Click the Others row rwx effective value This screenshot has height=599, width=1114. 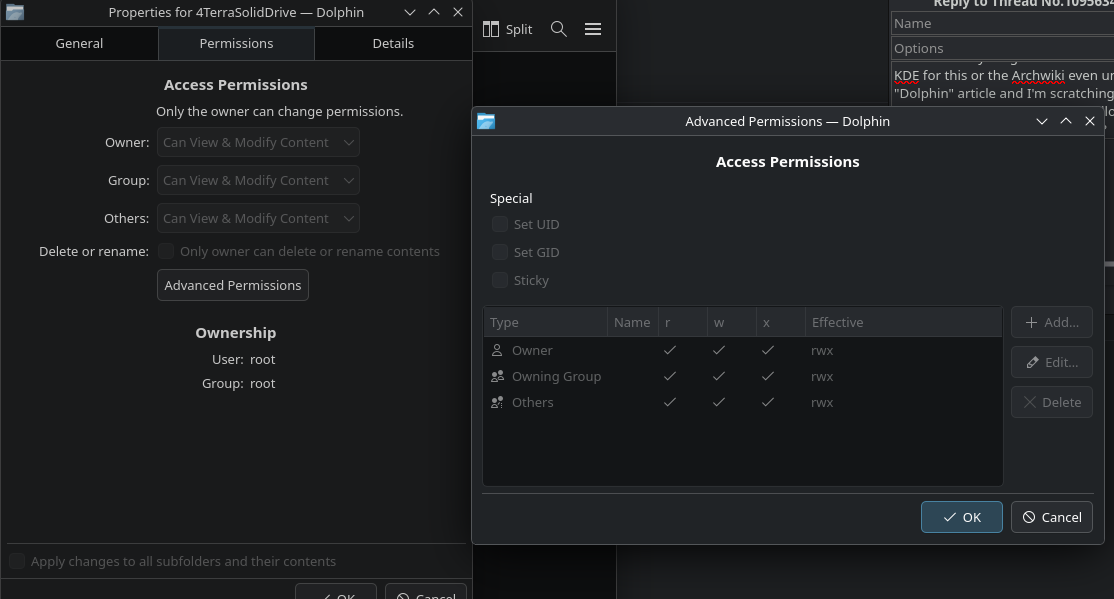(822, 403)
